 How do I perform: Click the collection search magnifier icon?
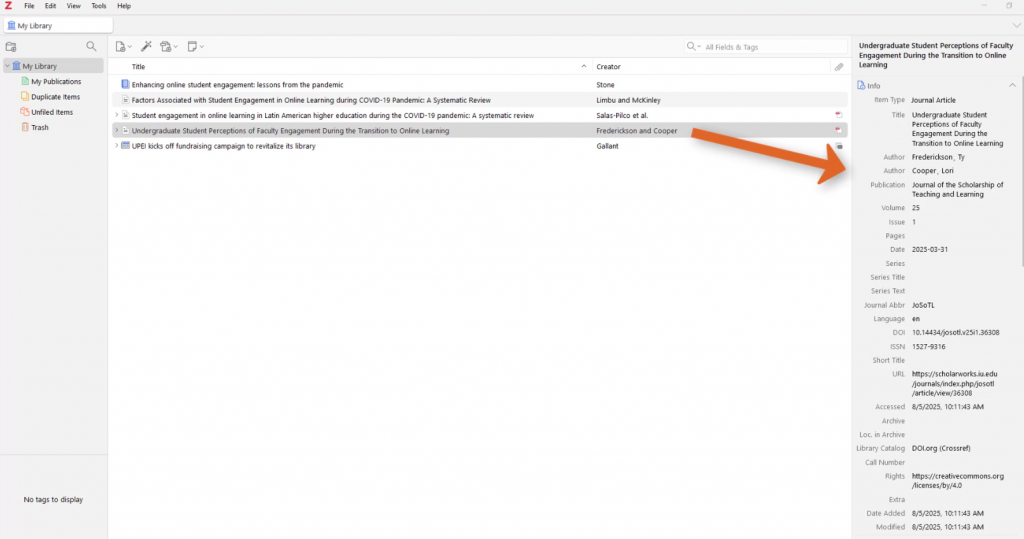point(92,47)
